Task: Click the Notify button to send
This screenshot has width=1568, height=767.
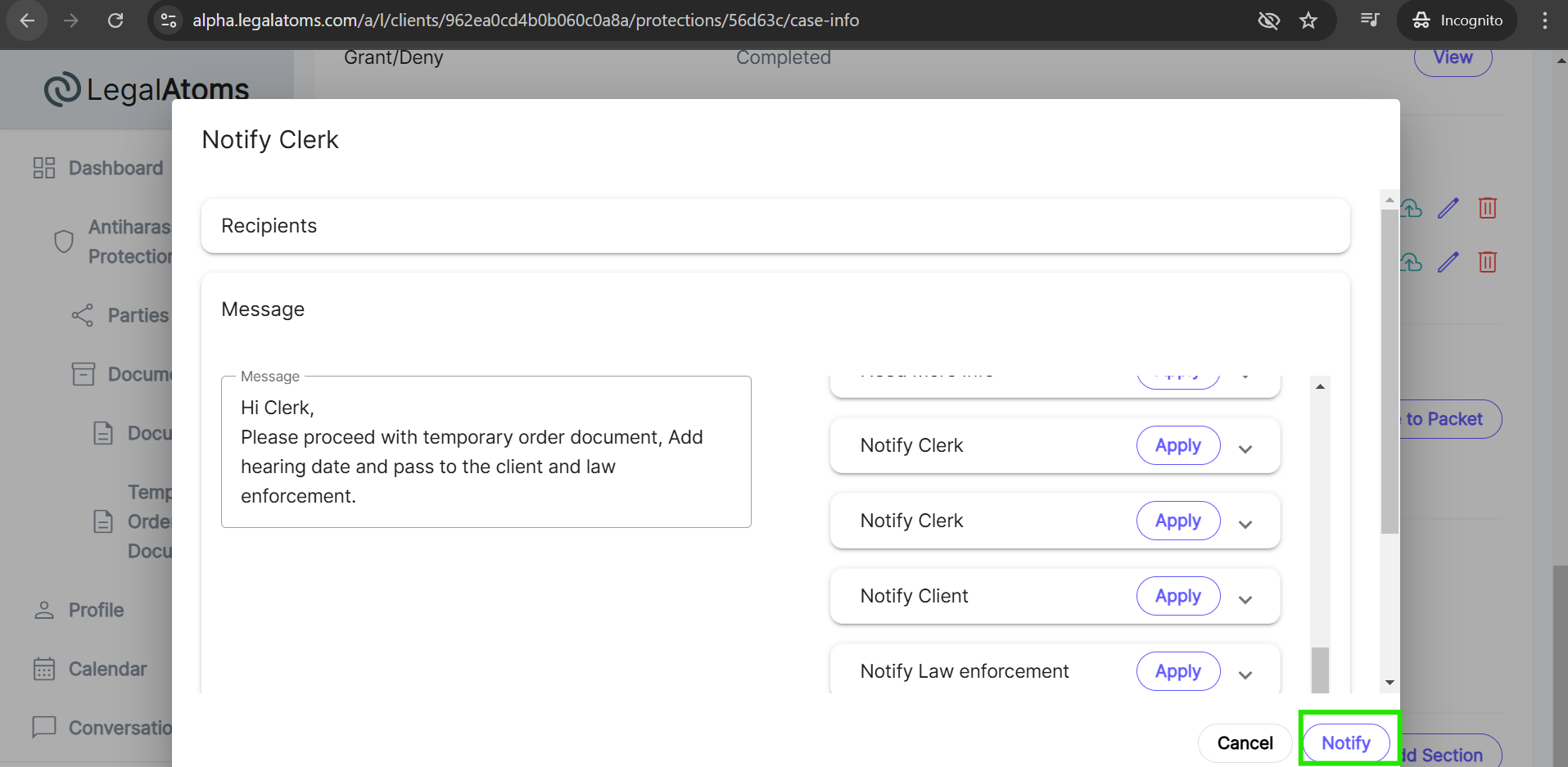Action: (x=1346, y=743)
